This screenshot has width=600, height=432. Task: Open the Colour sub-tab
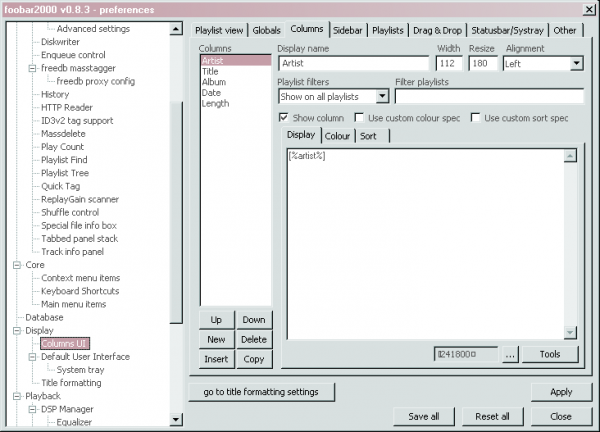pyautogui.click(x=337, y=136)
